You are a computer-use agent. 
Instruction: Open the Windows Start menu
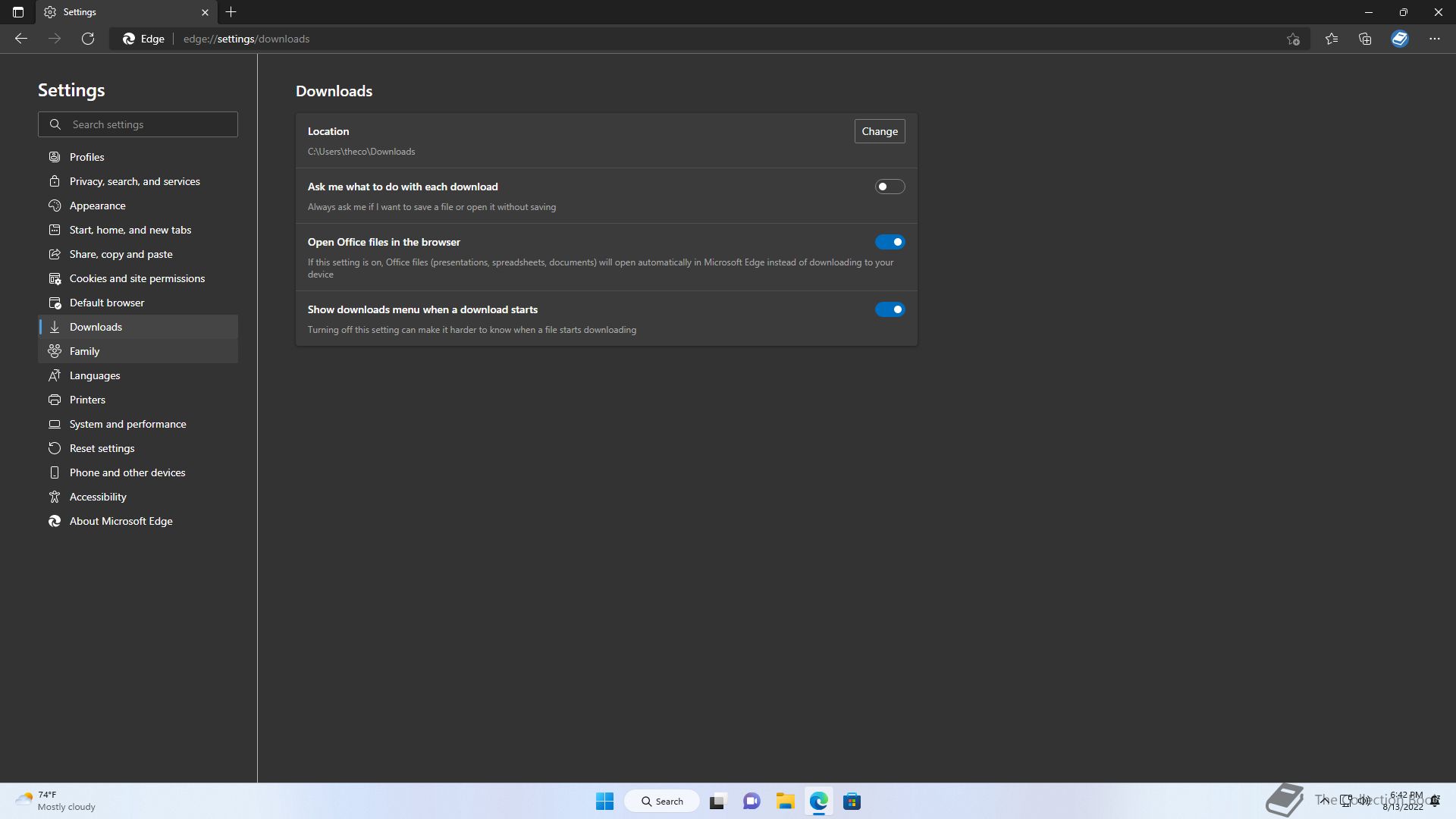click(x=604, y=801)
